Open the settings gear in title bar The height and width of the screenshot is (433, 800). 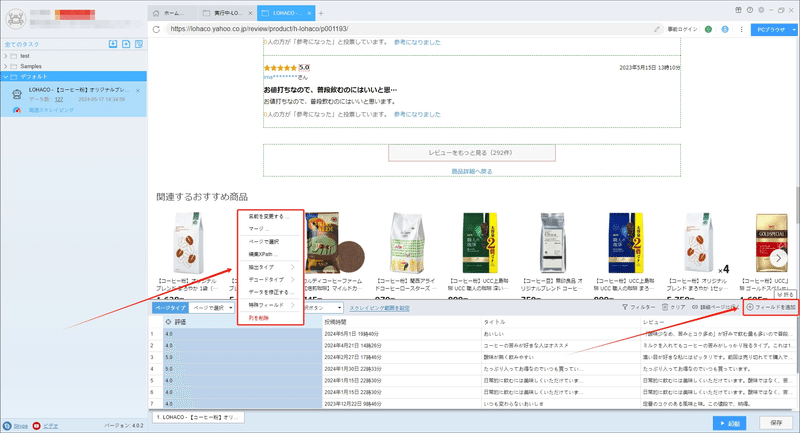761,10
